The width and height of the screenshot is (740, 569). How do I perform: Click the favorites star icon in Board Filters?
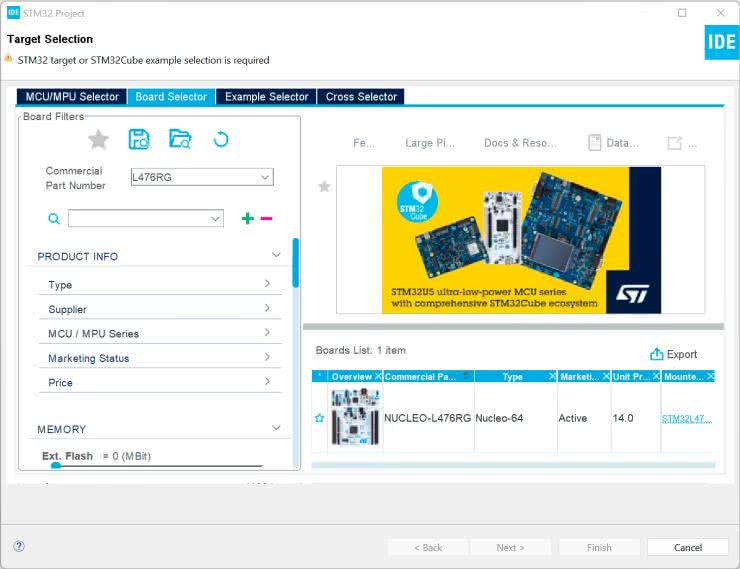click(98, 139)
